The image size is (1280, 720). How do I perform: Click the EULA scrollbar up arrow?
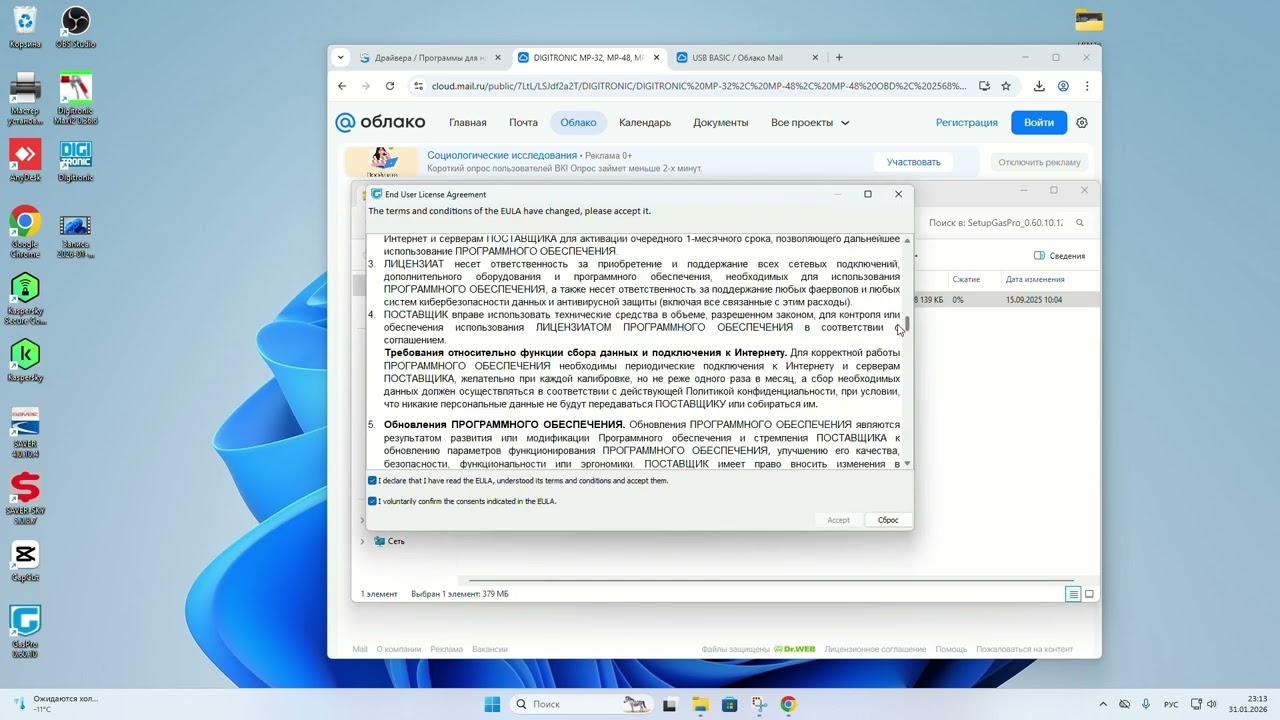point(907,240)
